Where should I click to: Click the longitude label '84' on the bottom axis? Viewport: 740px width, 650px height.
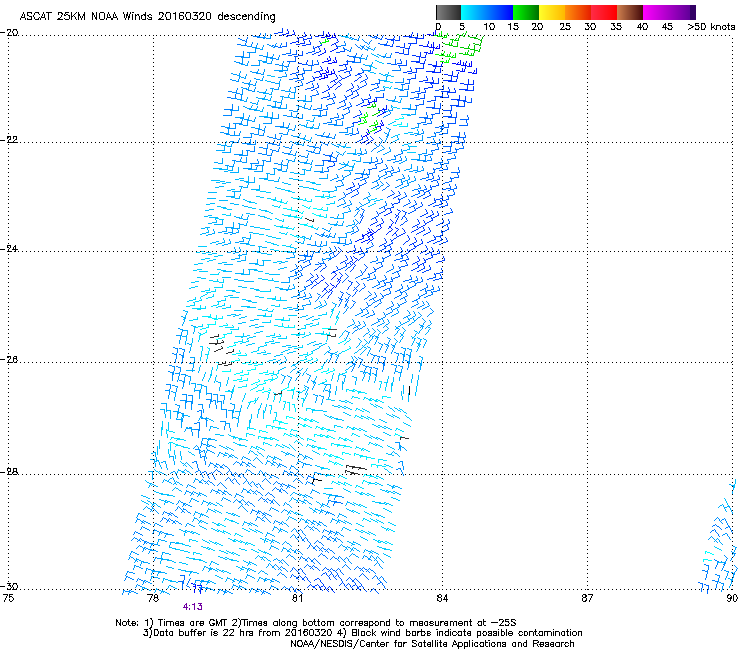(x=442, y=598)
